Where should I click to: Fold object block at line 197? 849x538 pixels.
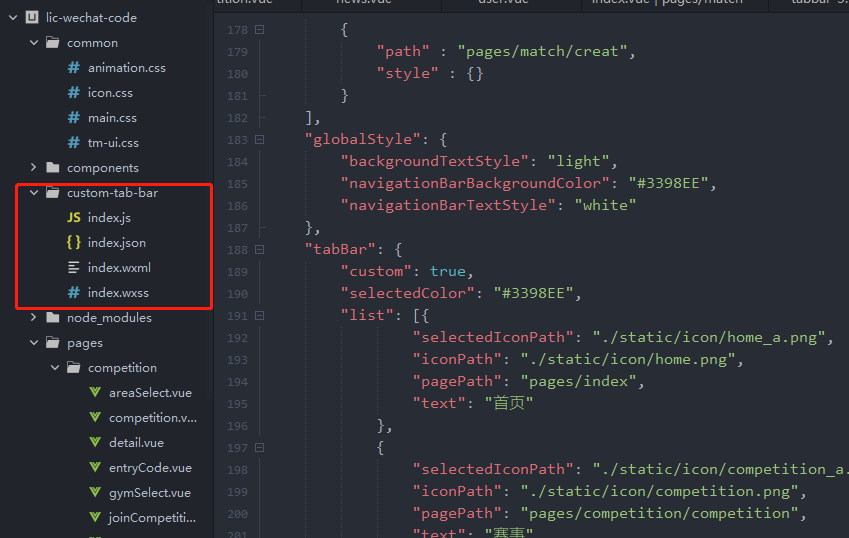(x=259, y=448)
